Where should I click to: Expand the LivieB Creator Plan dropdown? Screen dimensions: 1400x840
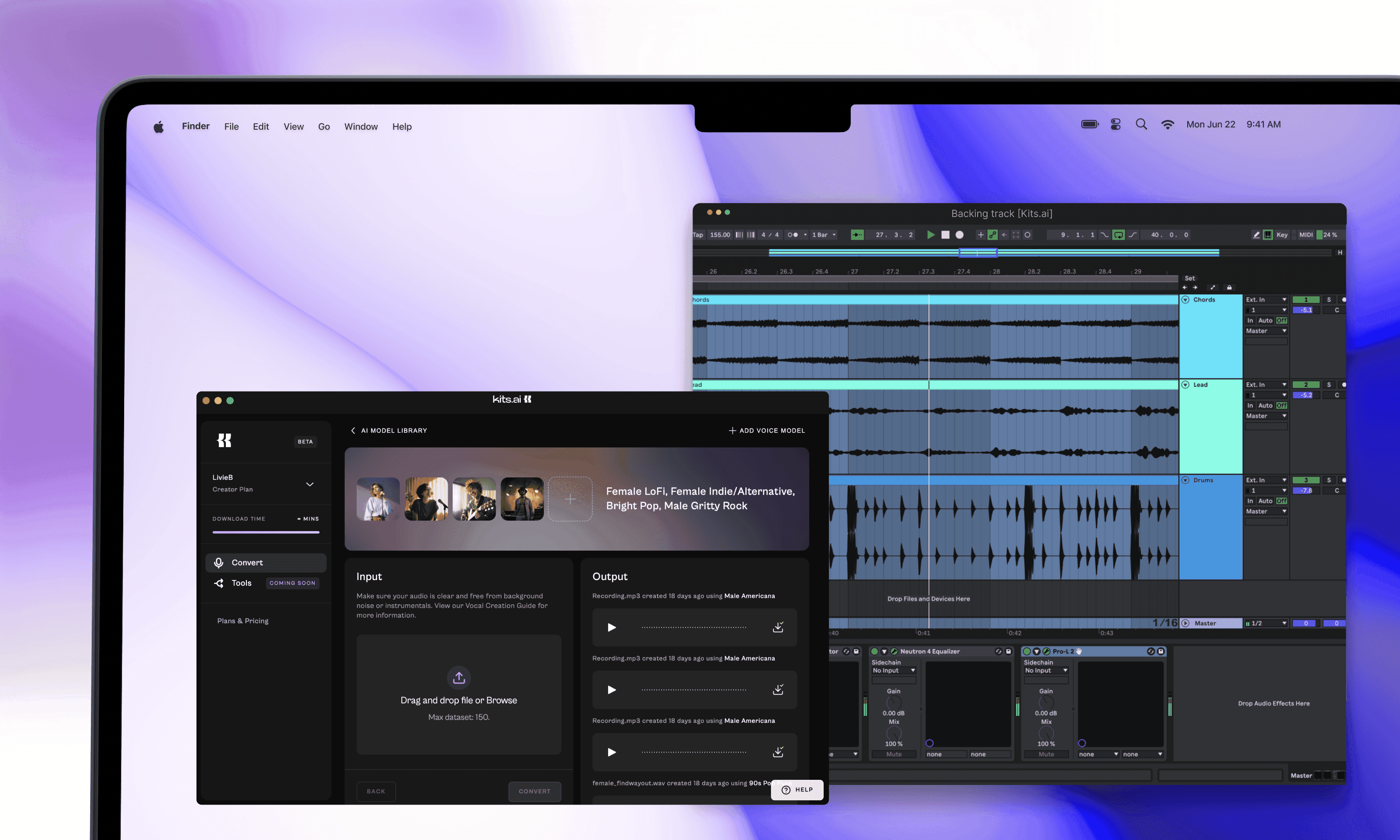click(x=310, y=483)
